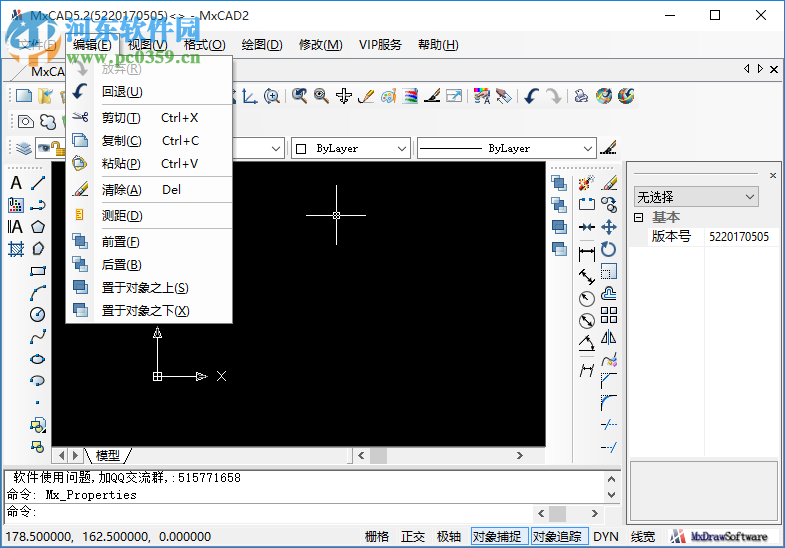785x548 pixels.
Task: Toggle 栅格 grid mode in status bar
Action: pyautogui.click(x=377, y=536)
